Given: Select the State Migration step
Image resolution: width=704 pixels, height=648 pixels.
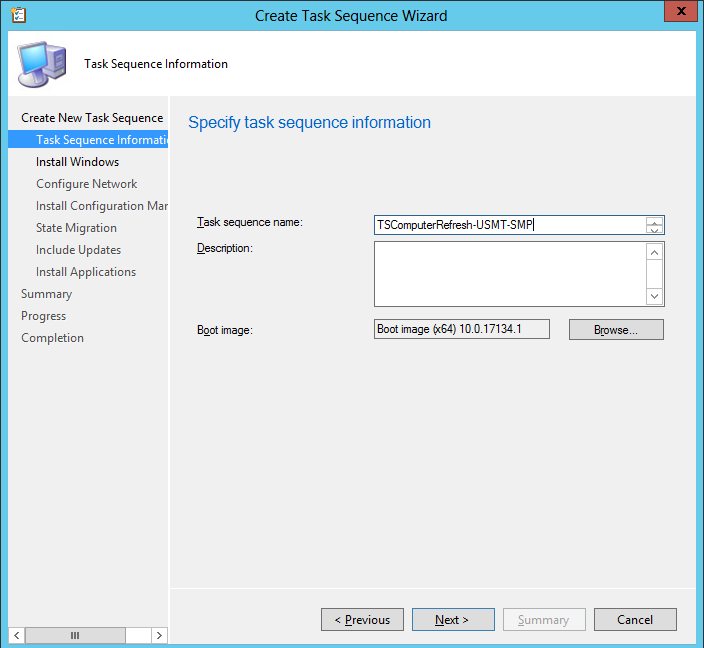Looking at the screenshot, I should click(x=76, y=228).
